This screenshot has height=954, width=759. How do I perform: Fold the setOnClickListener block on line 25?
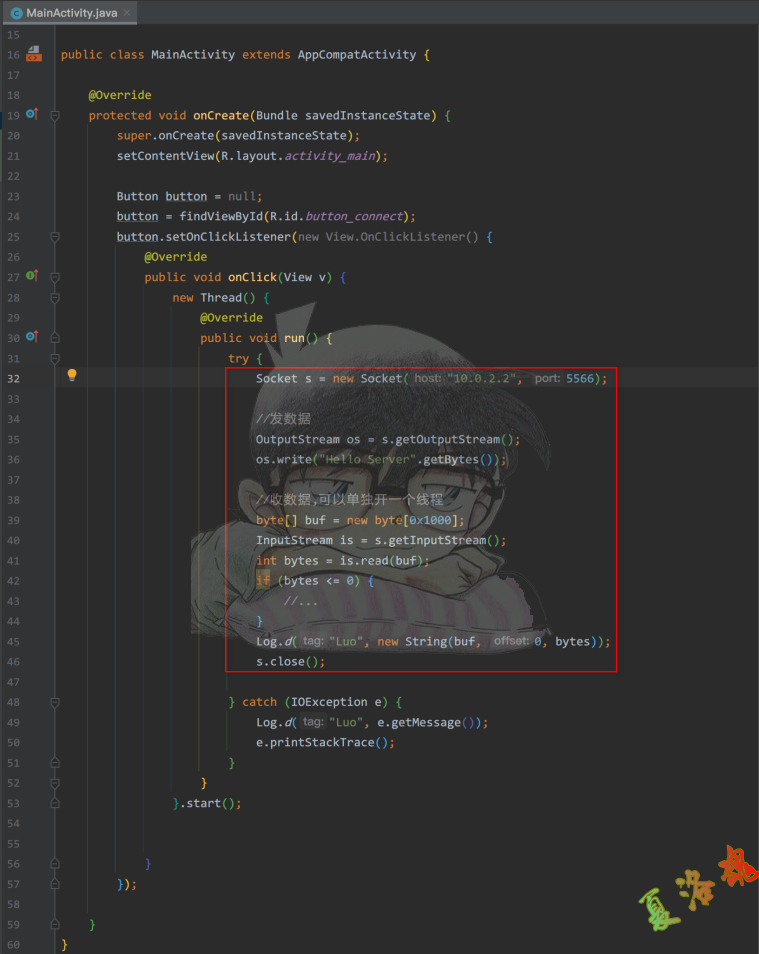click(x=55, y=237)
